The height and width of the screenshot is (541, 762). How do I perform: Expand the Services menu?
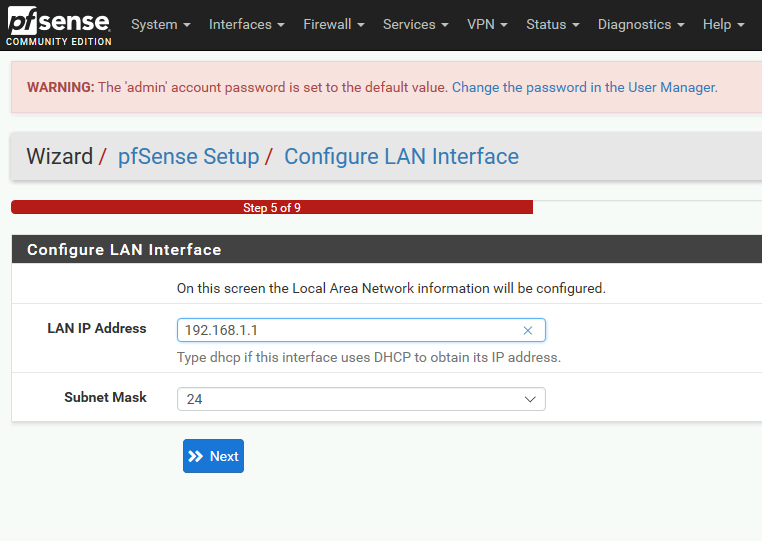coord(416,24)
